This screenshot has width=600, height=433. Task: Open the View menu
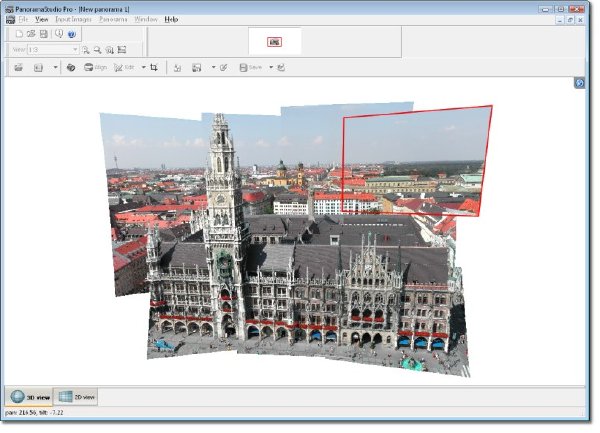41,19
